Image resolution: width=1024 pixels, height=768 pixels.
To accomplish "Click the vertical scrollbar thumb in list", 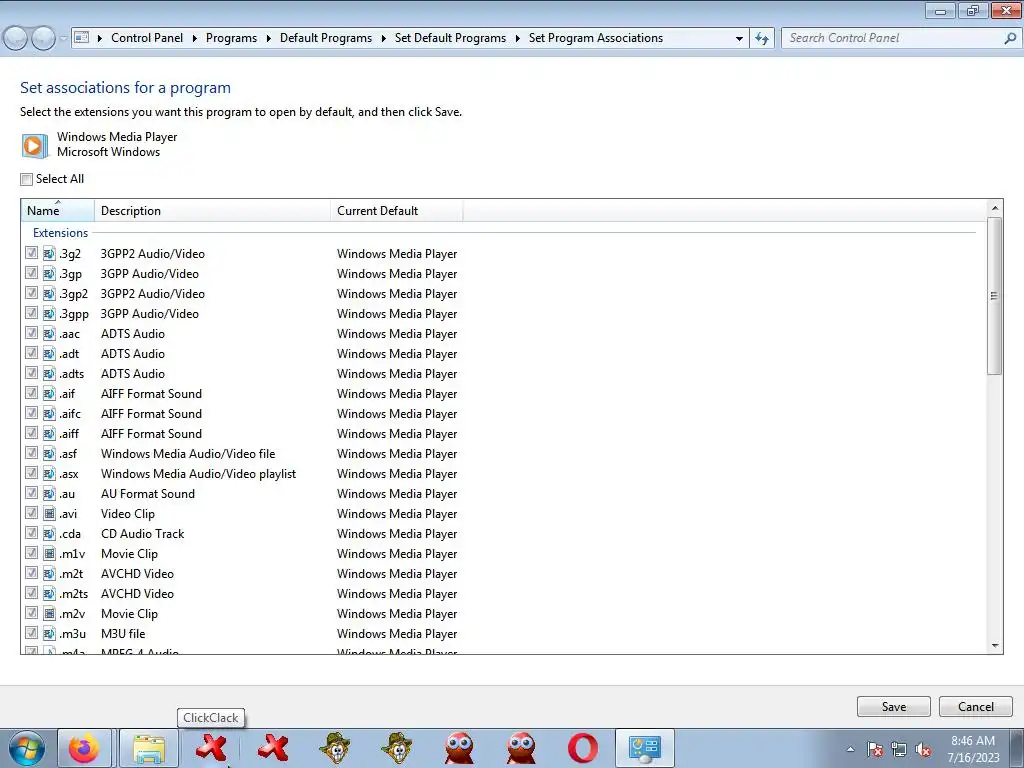I will coord(995,296).
